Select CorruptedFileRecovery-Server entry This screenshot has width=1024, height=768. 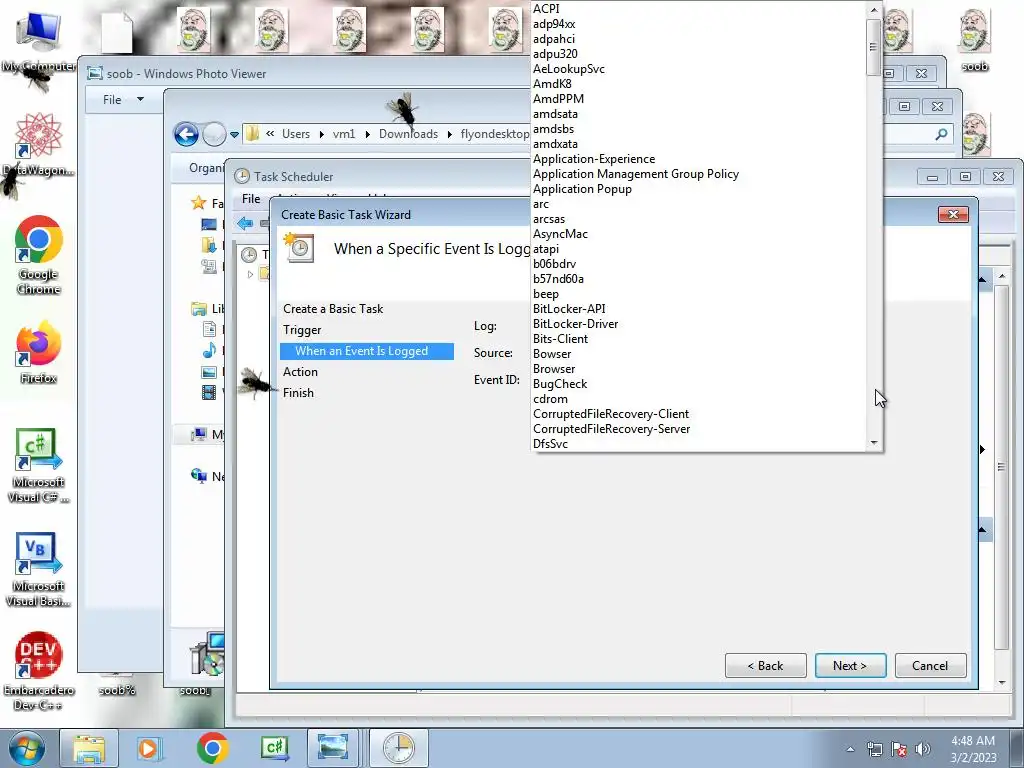(x=611, y=429)
